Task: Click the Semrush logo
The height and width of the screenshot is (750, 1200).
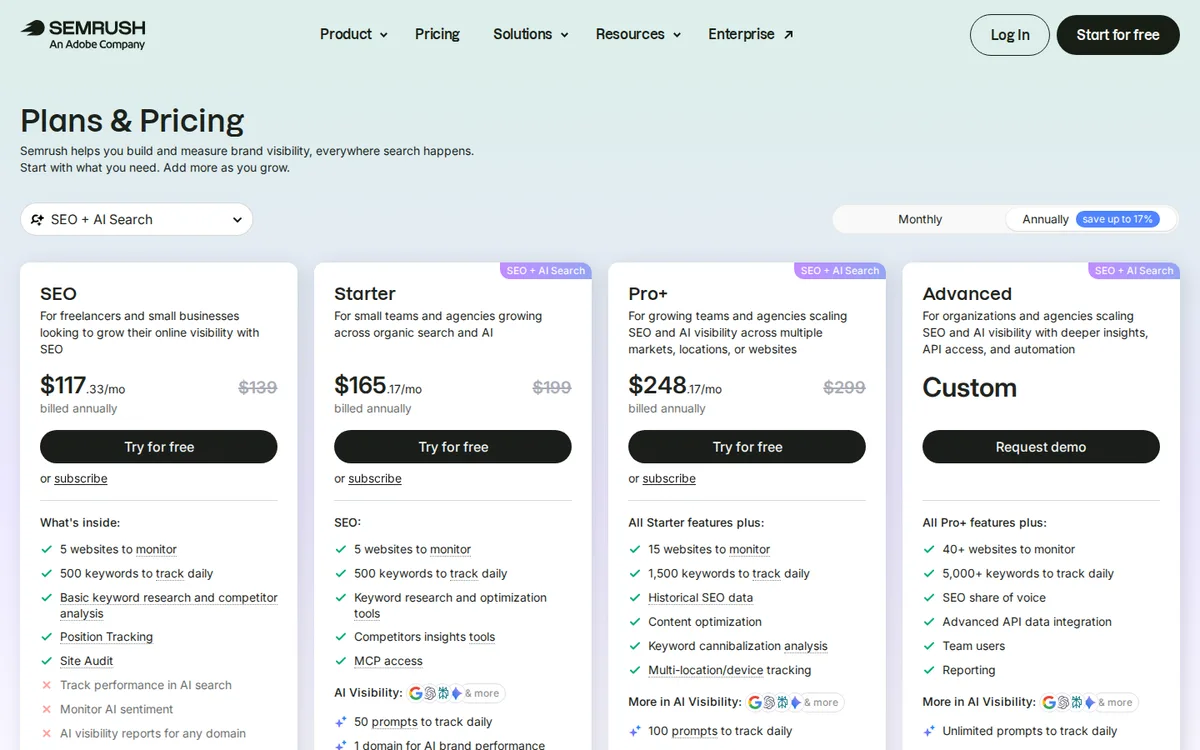Action: 83,34
